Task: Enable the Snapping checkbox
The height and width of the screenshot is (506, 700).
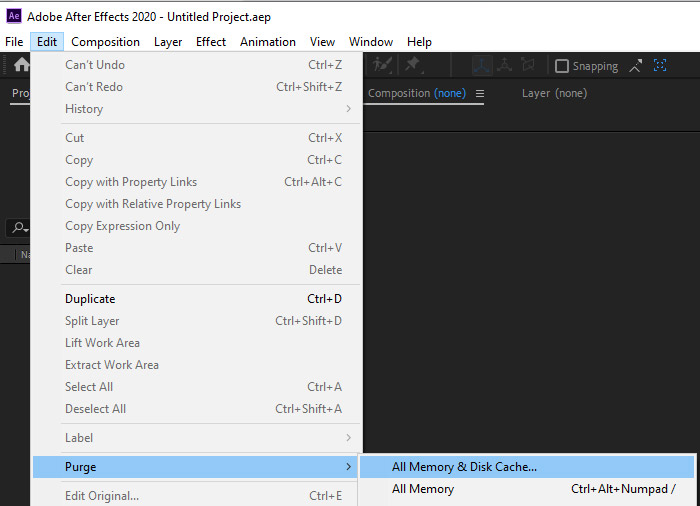Action: pos(562,66)
